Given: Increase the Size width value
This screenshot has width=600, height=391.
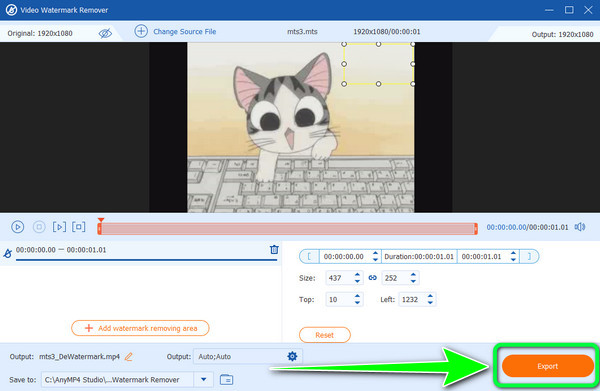Looking at the screenshot, I should [357, 275].
